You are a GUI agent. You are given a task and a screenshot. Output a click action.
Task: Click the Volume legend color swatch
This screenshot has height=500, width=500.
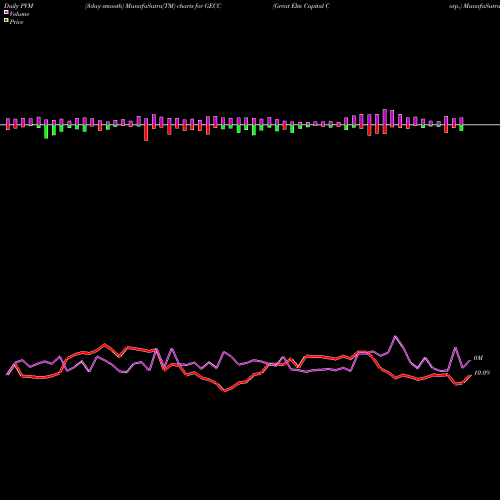tap(6, 12)
